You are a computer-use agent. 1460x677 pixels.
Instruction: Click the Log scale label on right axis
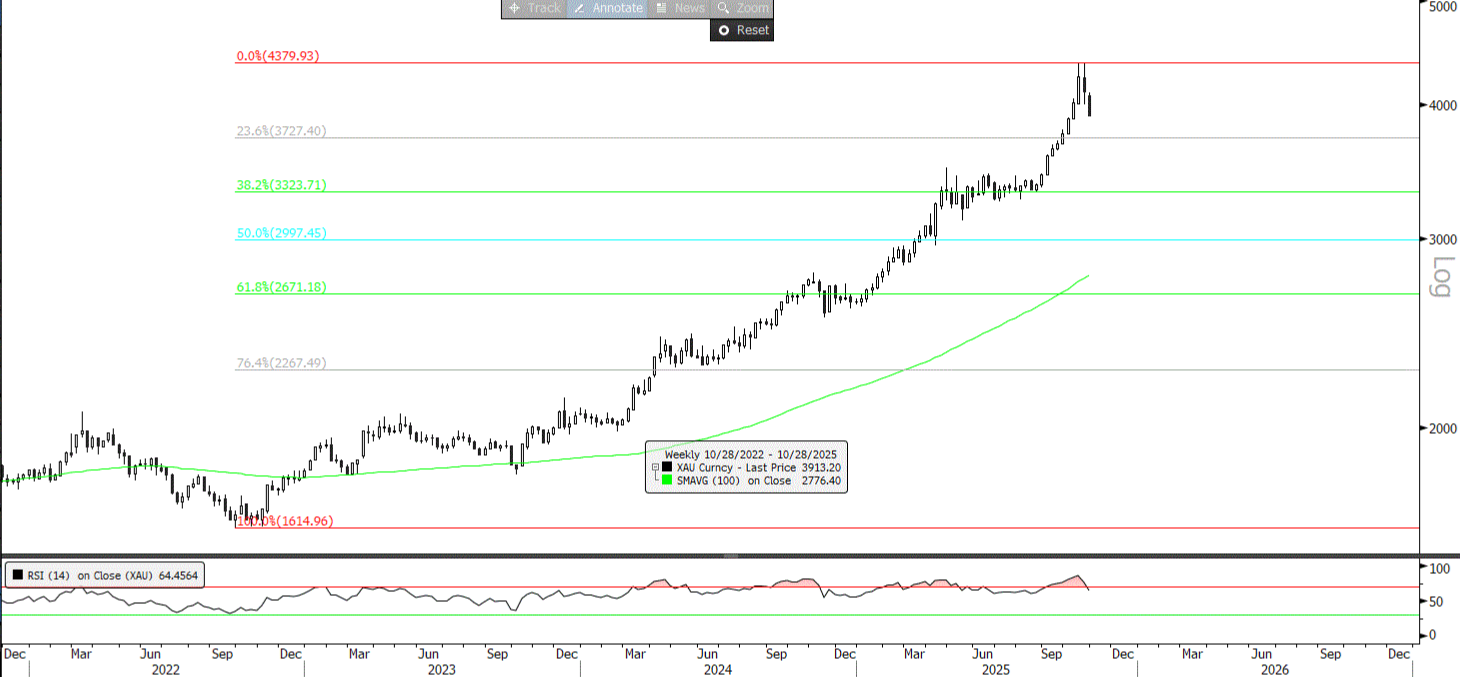click(1441, 277)
